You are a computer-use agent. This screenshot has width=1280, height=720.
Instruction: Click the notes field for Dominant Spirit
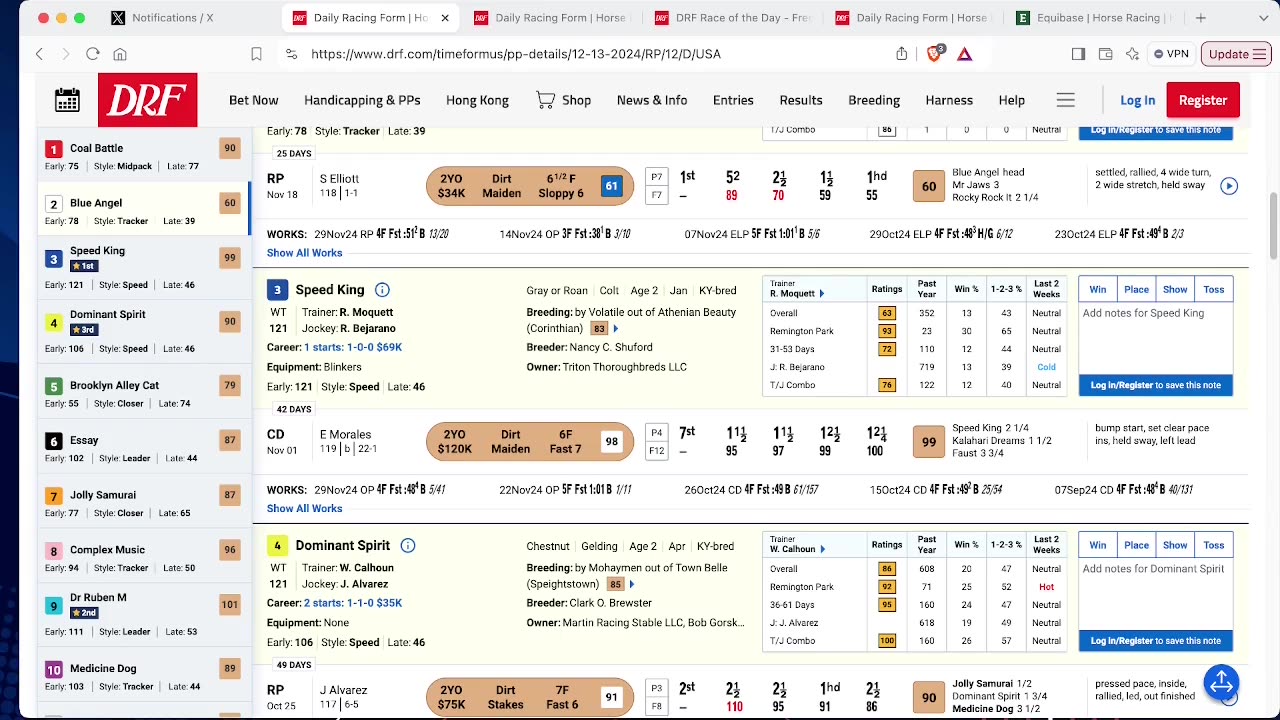point(1156,594)
